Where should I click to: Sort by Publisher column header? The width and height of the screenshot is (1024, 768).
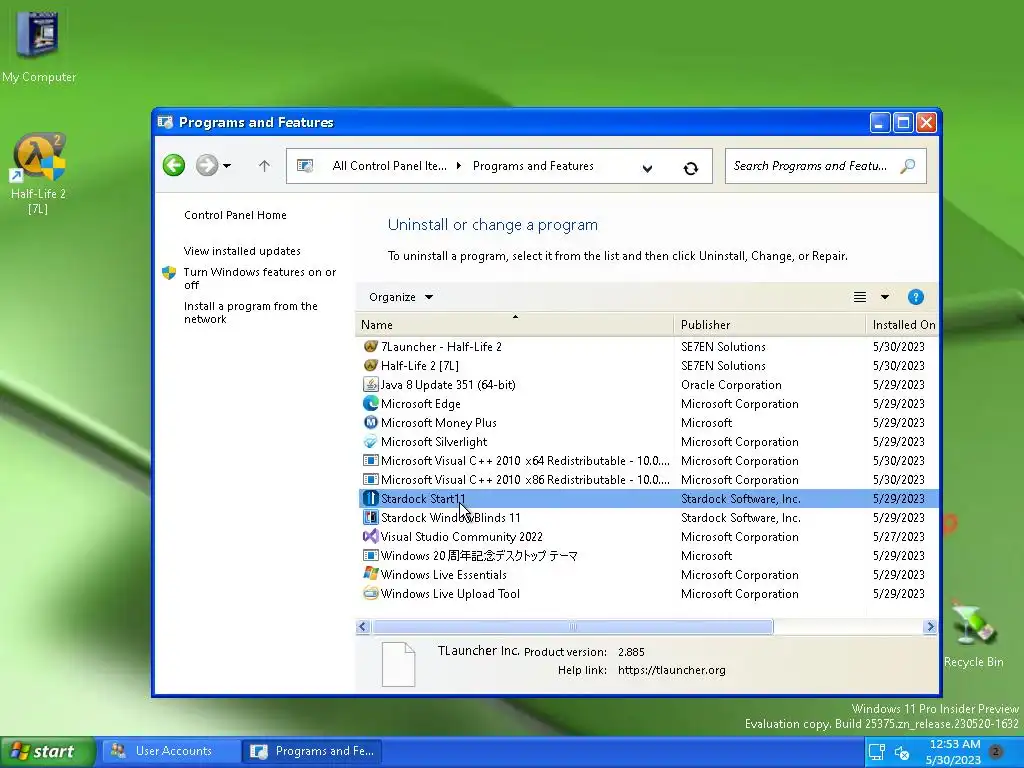[x=769, y=325]
